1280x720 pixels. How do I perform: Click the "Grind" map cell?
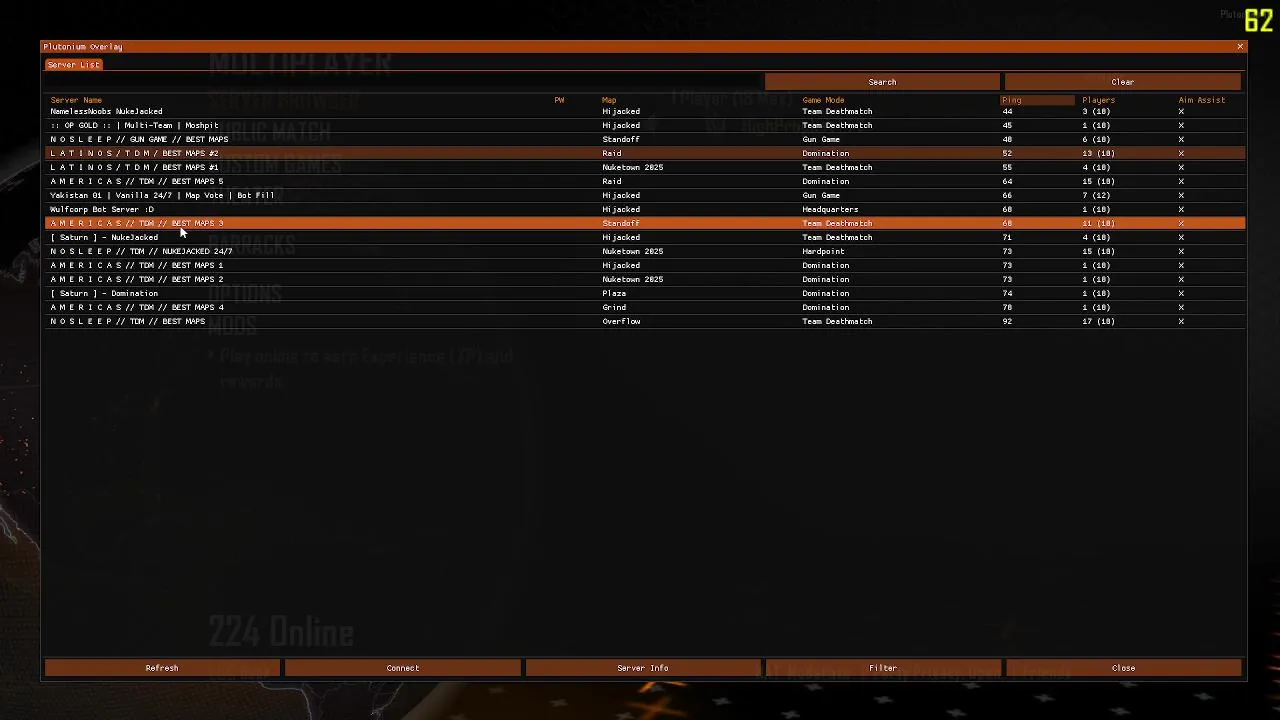click(614, 307)
